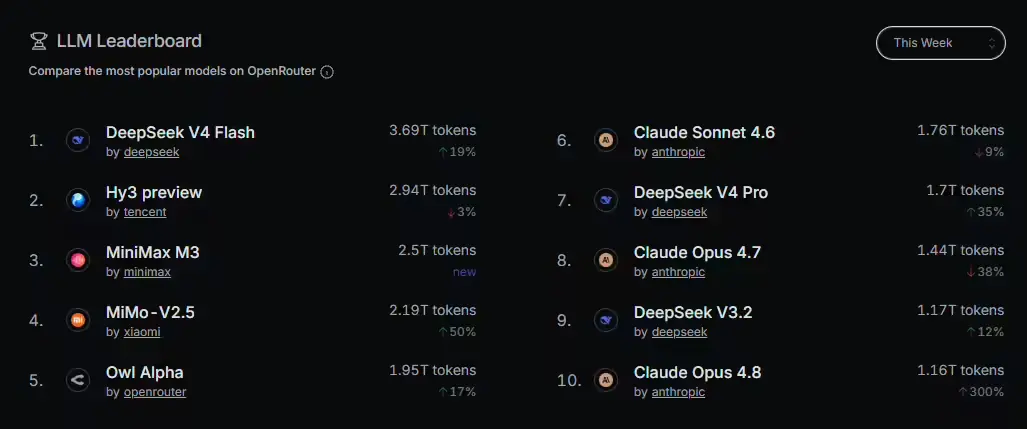Open the openrouter author link under Owl Alpha
Image resolution: width=1027 pixels, height=429 pixels.
(x=155, y=392)
